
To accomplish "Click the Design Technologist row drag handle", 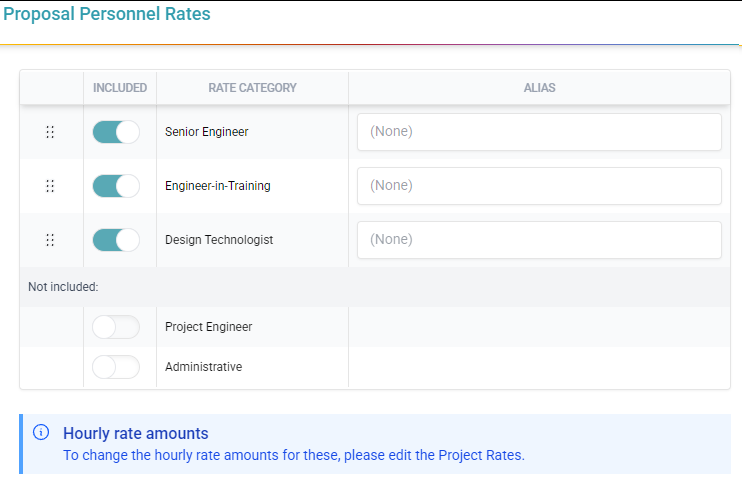I will 50,240.
